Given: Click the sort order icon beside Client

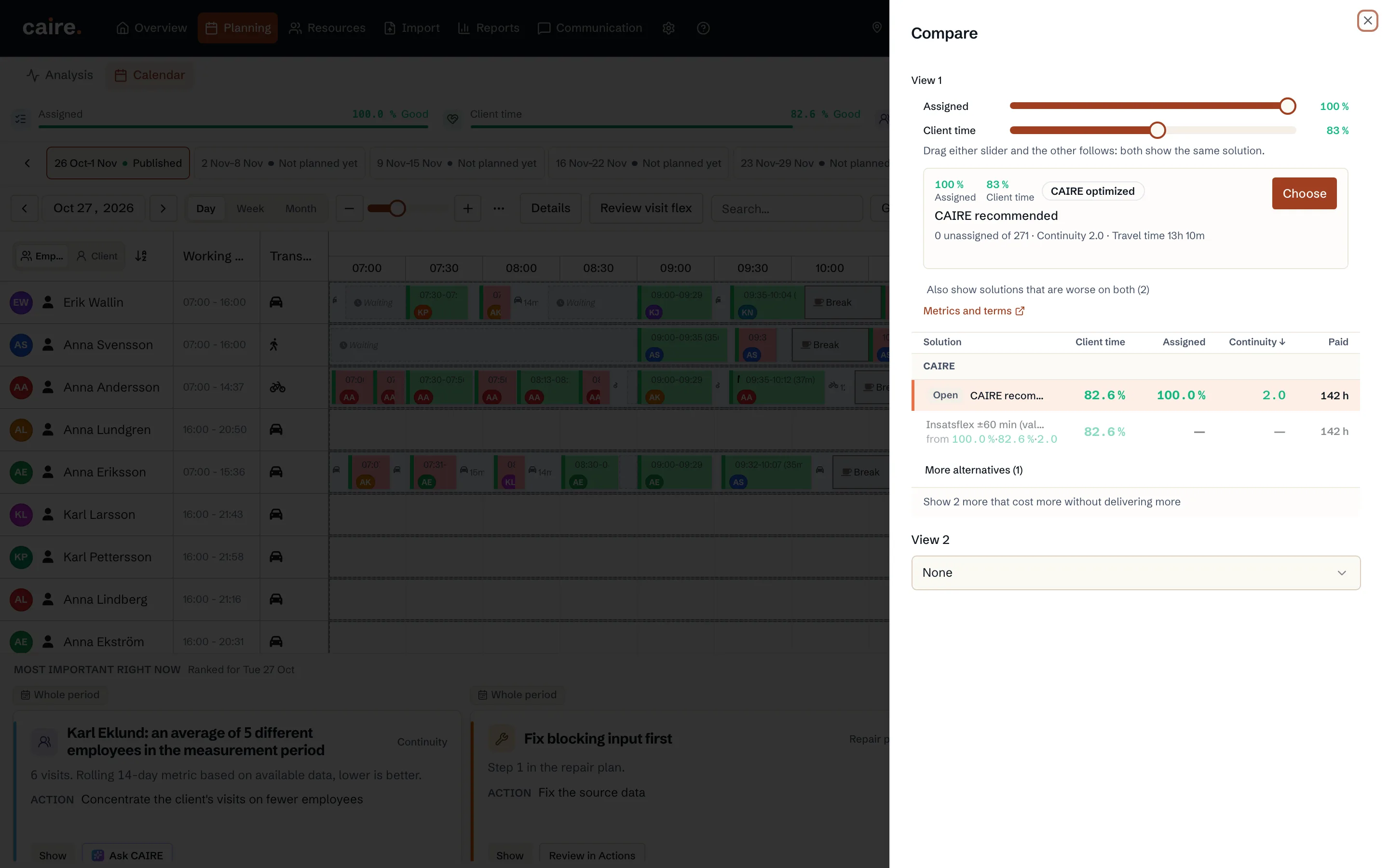Looking at the screenshot, I should (141, 256).
